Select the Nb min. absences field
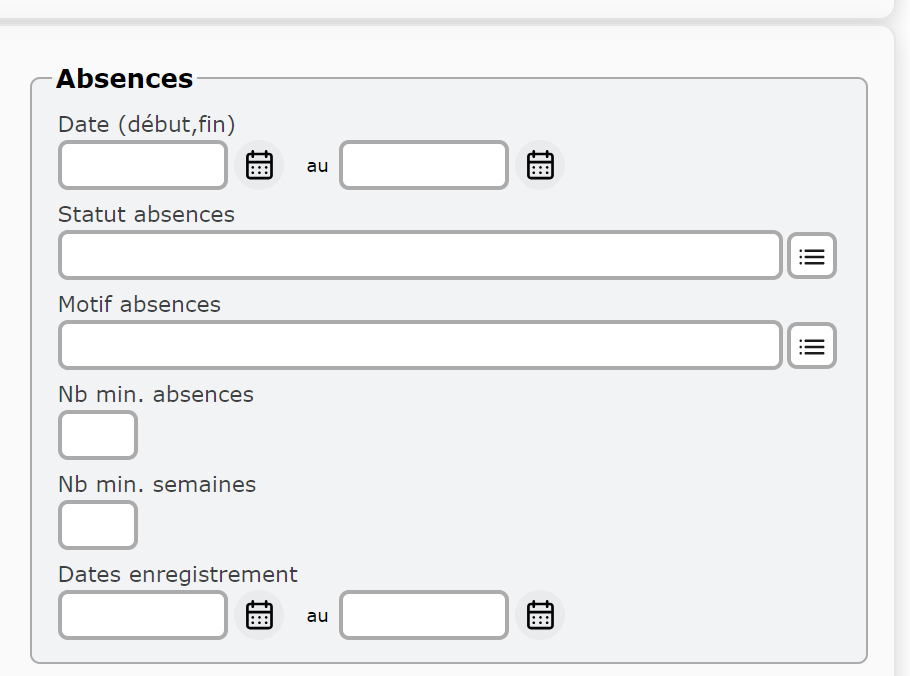The width and height of the screenshot is (910, 676). tap(98, 435)
